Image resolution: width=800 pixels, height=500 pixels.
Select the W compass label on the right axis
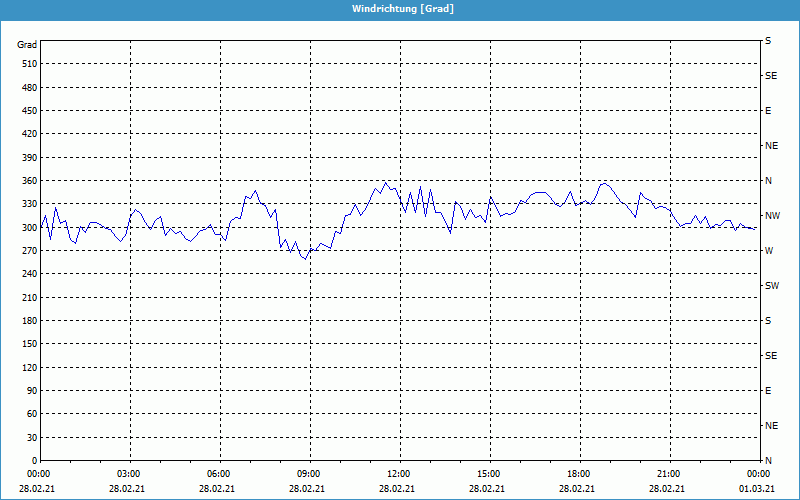coord(769,251)
